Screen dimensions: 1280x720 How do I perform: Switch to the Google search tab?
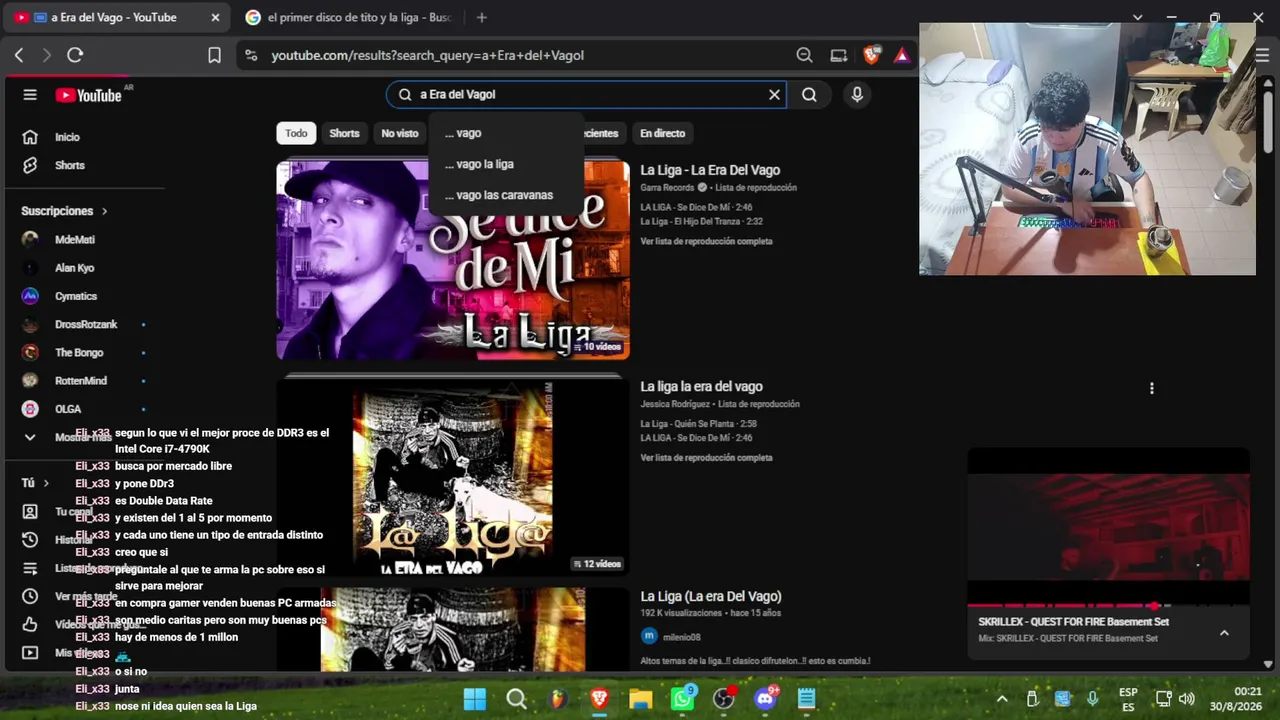coord(348,17)
